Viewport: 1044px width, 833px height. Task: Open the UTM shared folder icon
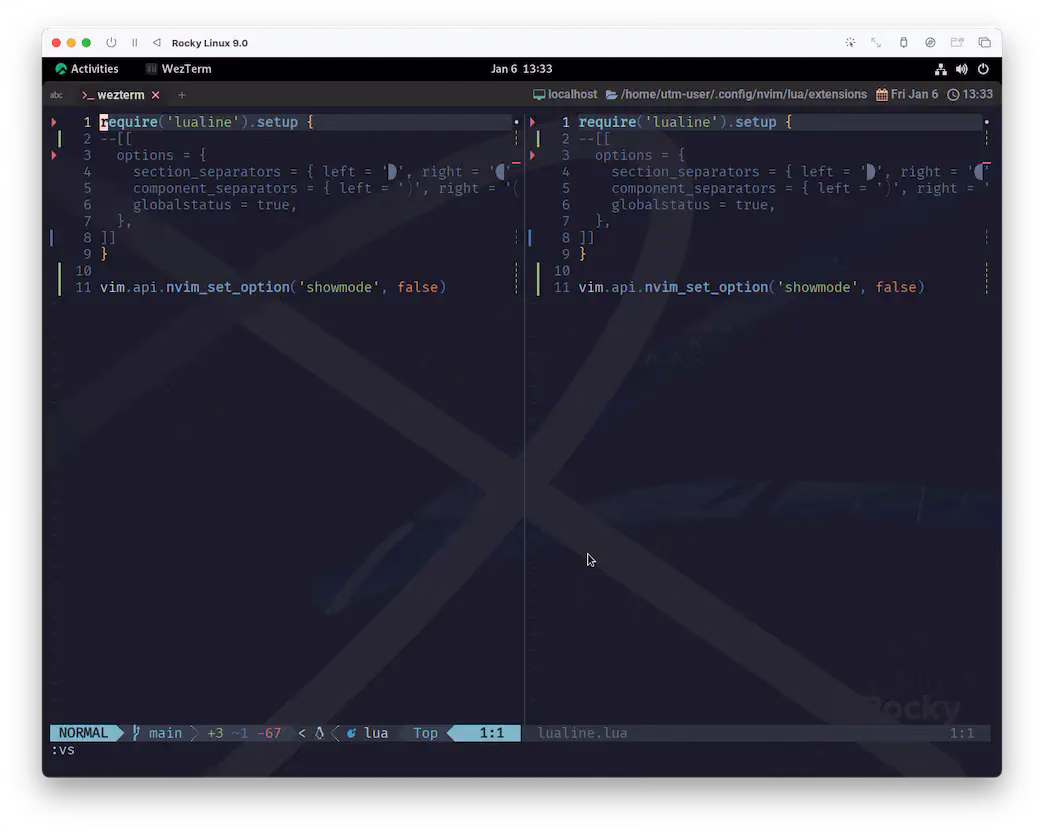tap(957, 43)
